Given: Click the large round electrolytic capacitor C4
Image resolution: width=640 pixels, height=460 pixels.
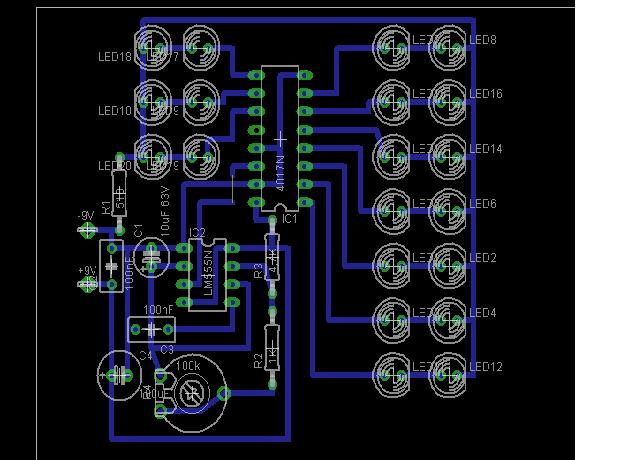Looking at the screenshot, I should coord(120,376).
